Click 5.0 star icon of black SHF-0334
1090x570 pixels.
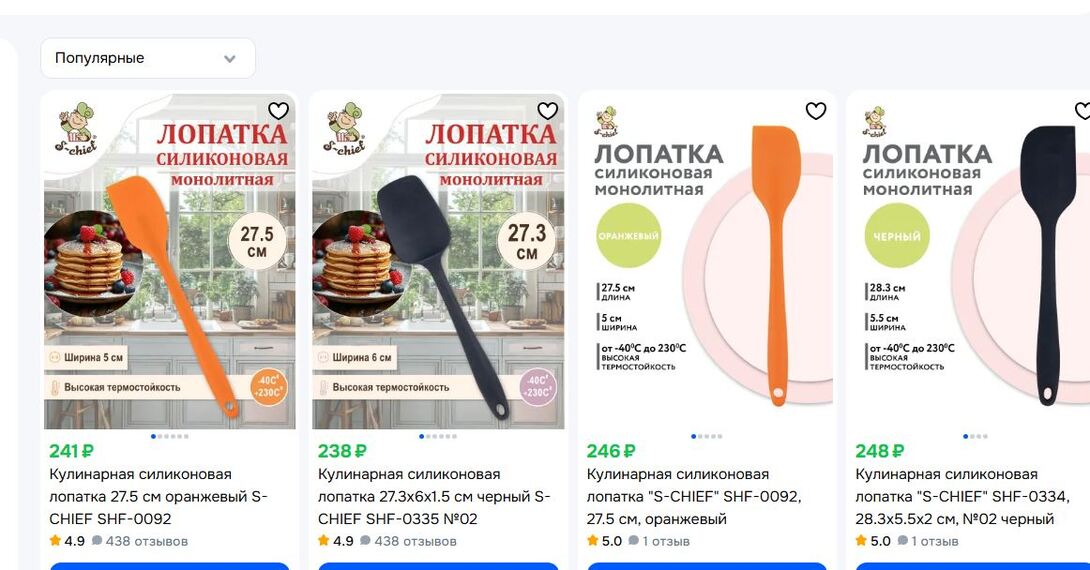[861, 540]
